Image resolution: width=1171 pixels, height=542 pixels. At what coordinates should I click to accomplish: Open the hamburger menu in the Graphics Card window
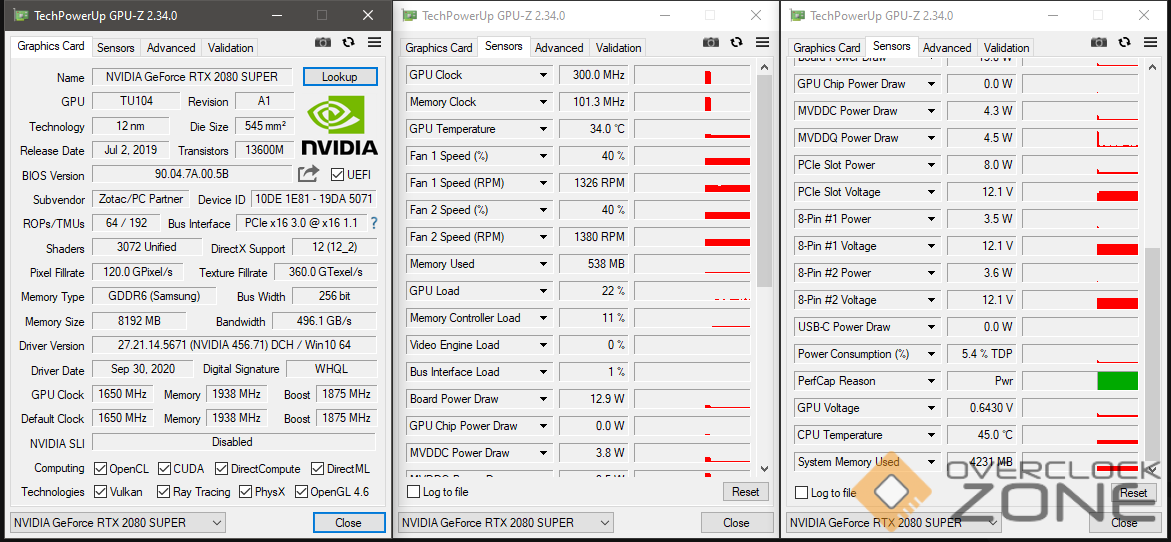(374, 43)
